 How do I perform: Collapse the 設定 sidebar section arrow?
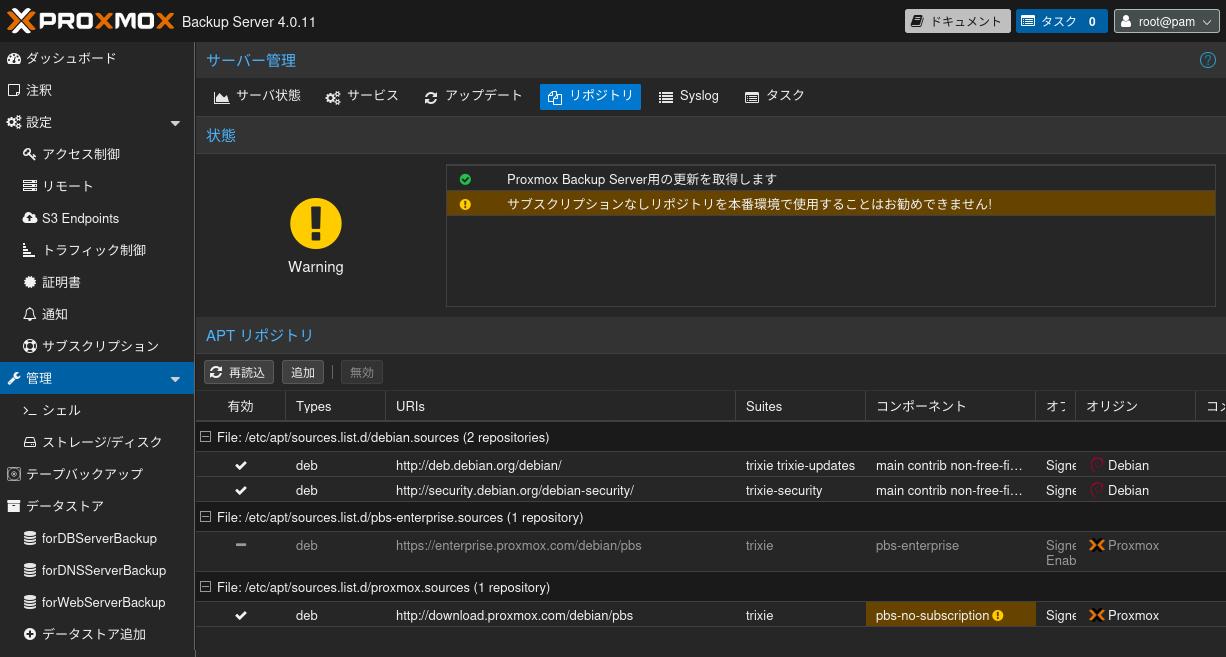(175, 123)
